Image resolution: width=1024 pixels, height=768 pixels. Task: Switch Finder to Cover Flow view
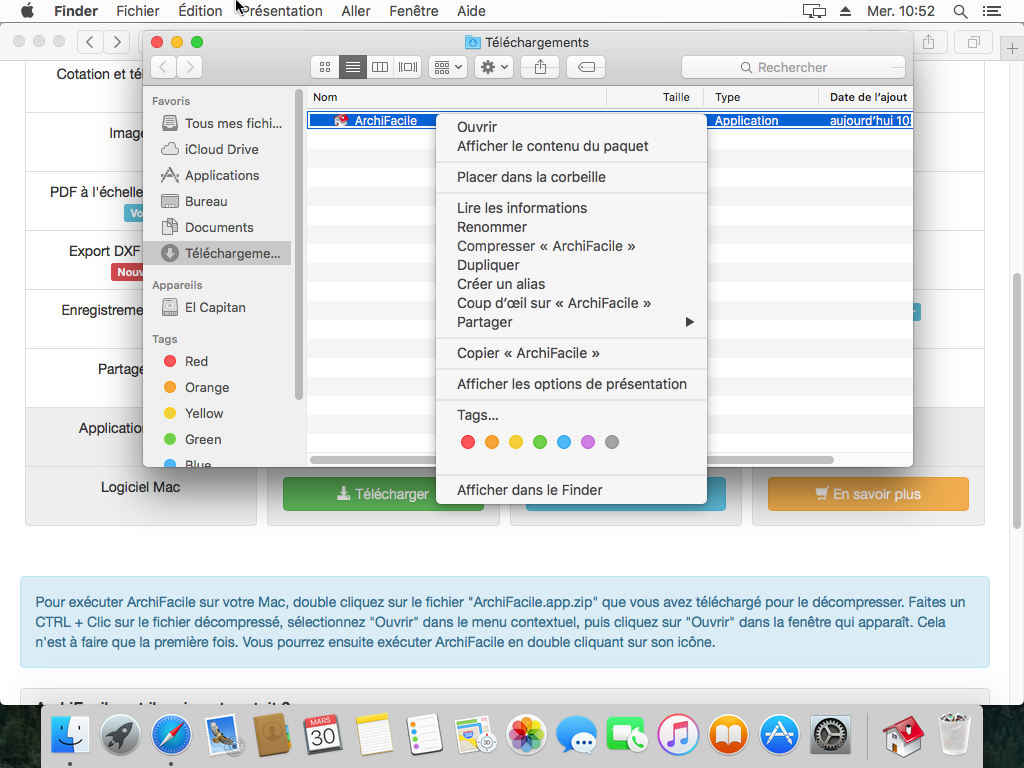[x=407, y=67]
